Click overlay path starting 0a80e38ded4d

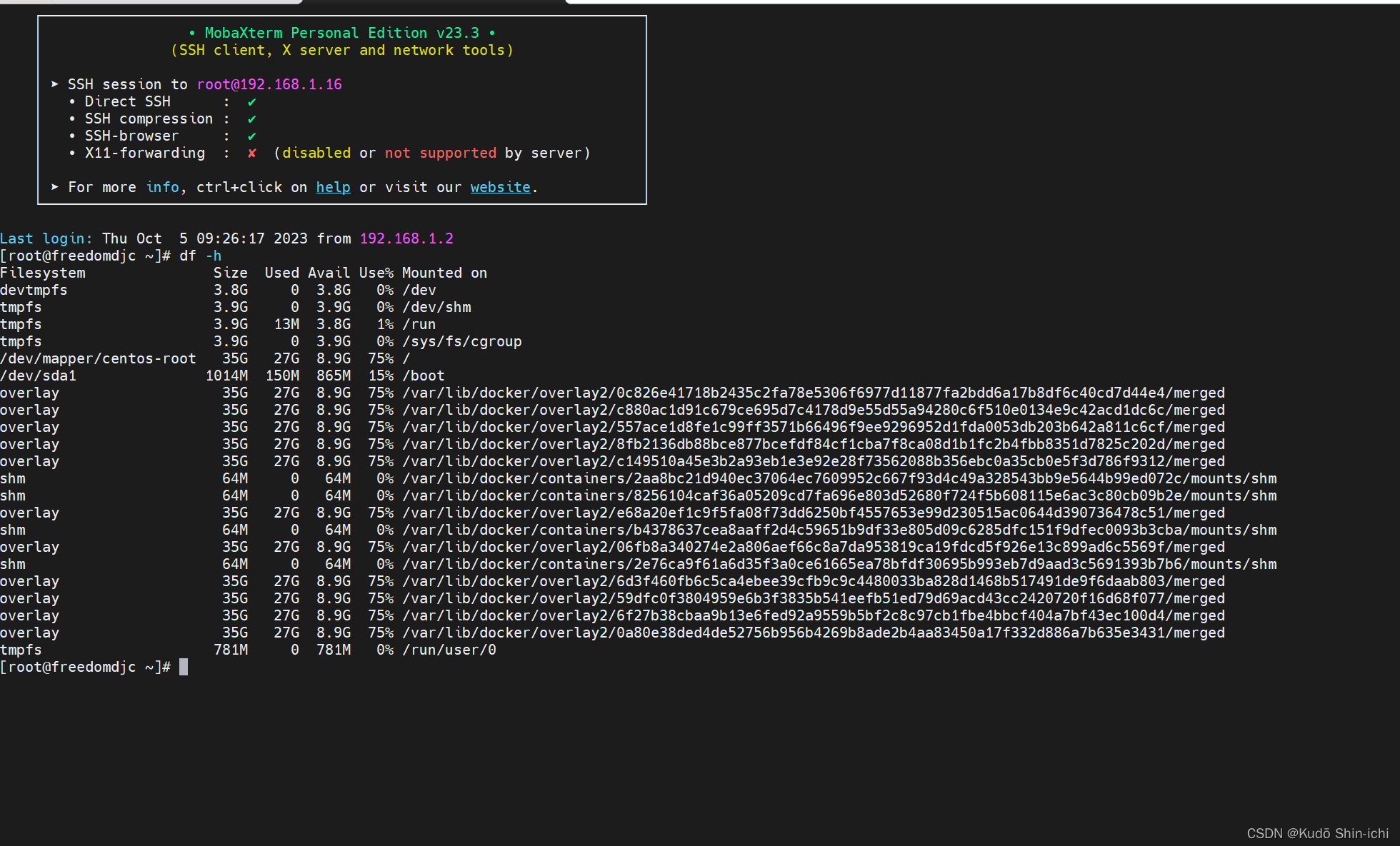[814, 633]
